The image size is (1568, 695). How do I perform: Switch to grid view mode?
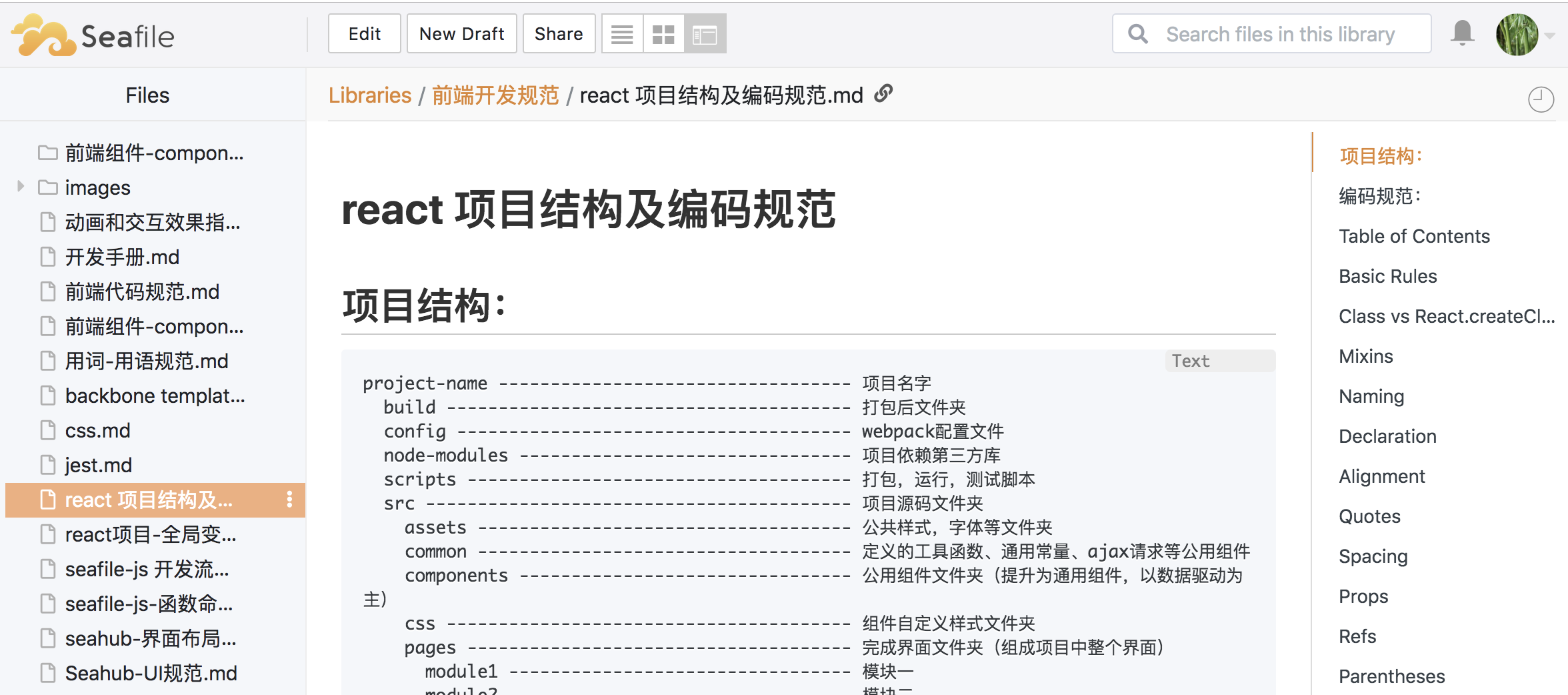(x=663, y=34)
